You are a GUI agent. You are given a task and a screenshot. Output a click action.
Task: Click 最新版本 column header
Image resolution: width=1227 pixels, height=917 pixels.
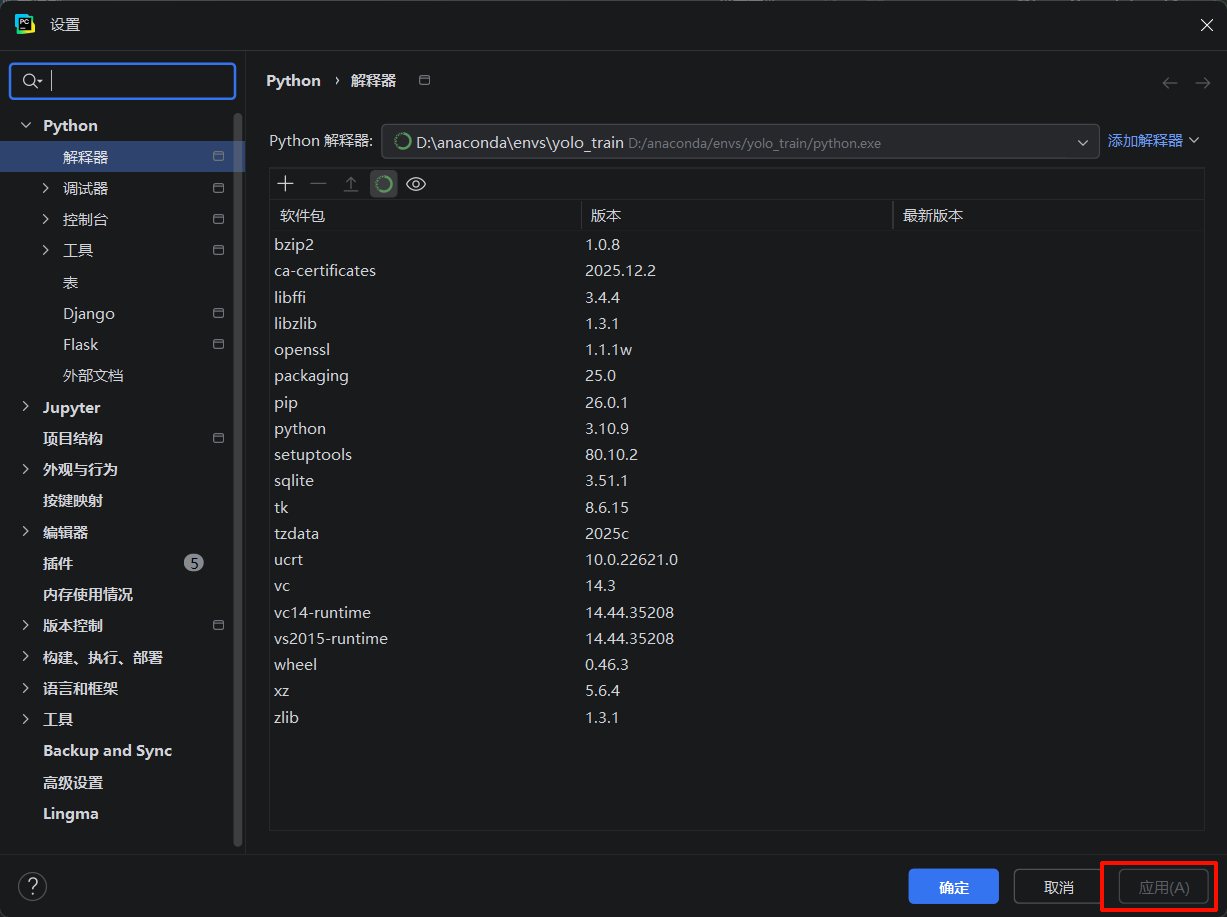(1048, 215)
